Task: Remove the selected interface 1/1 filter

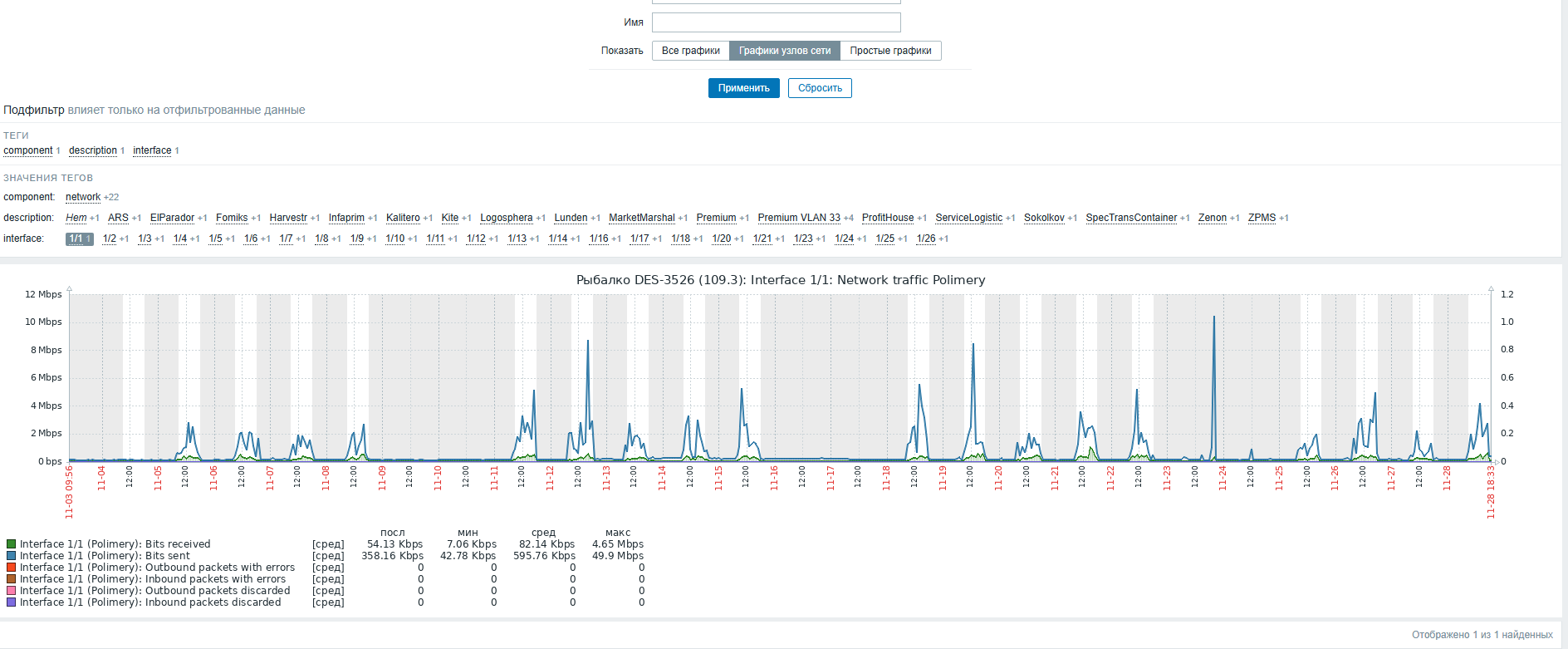Action: [80, 238]
